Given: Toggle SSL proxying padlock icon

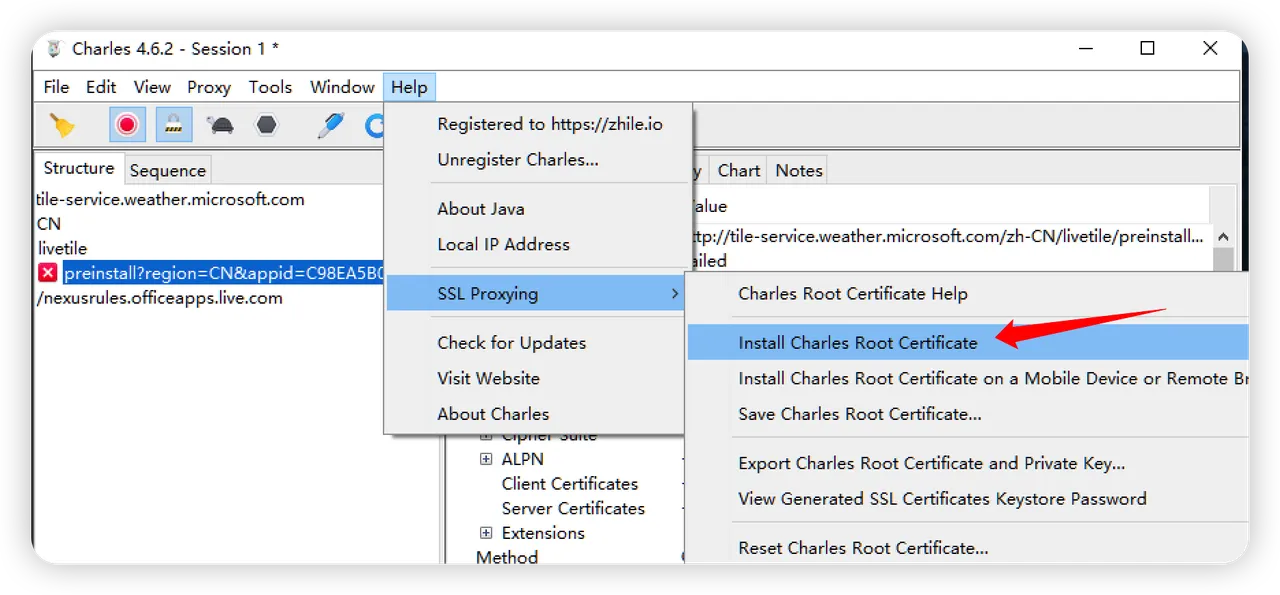Looking at the screenshot, I should point(174,125).
